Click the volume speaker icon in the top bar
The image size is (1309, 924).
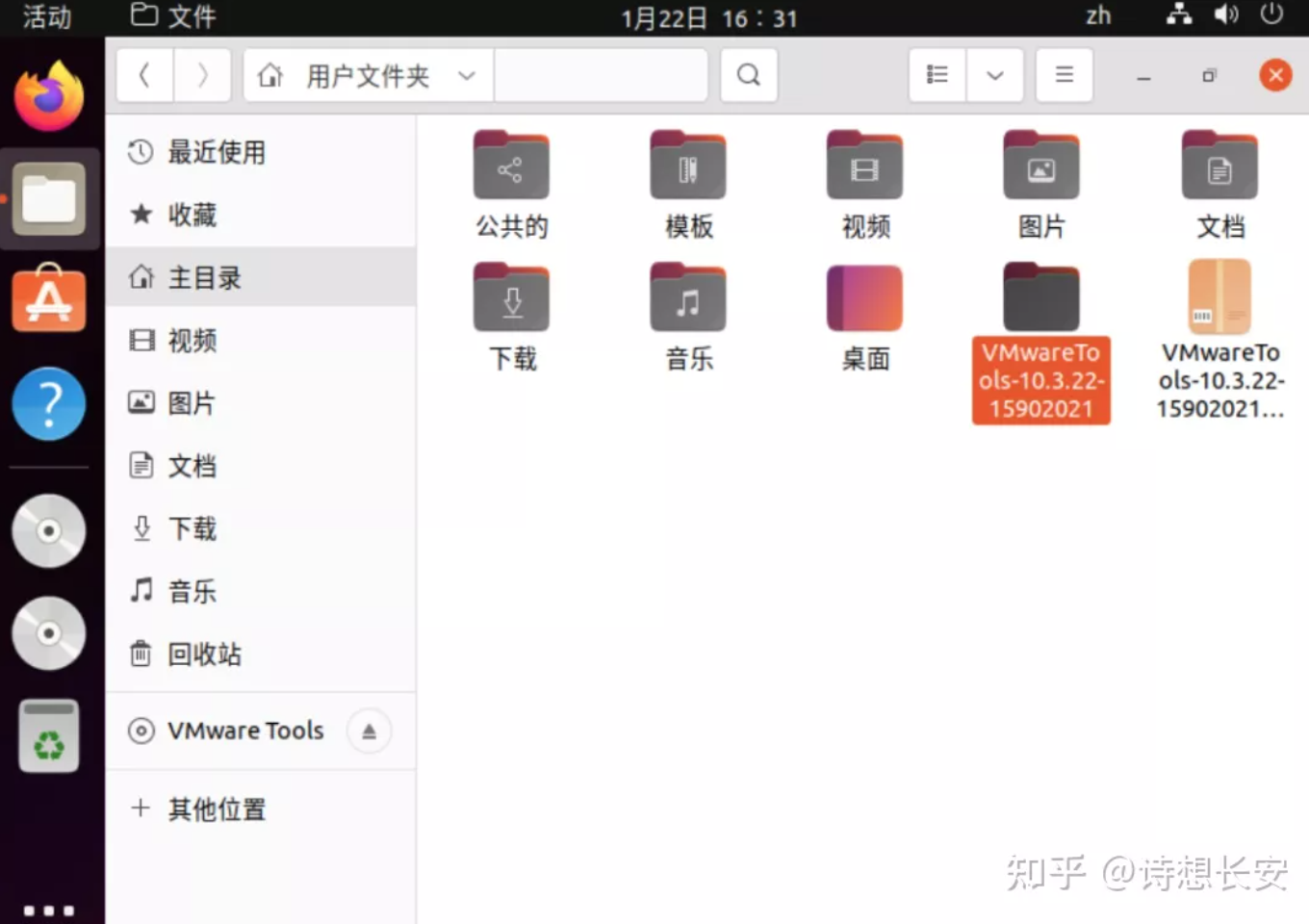coord(1226,15)
